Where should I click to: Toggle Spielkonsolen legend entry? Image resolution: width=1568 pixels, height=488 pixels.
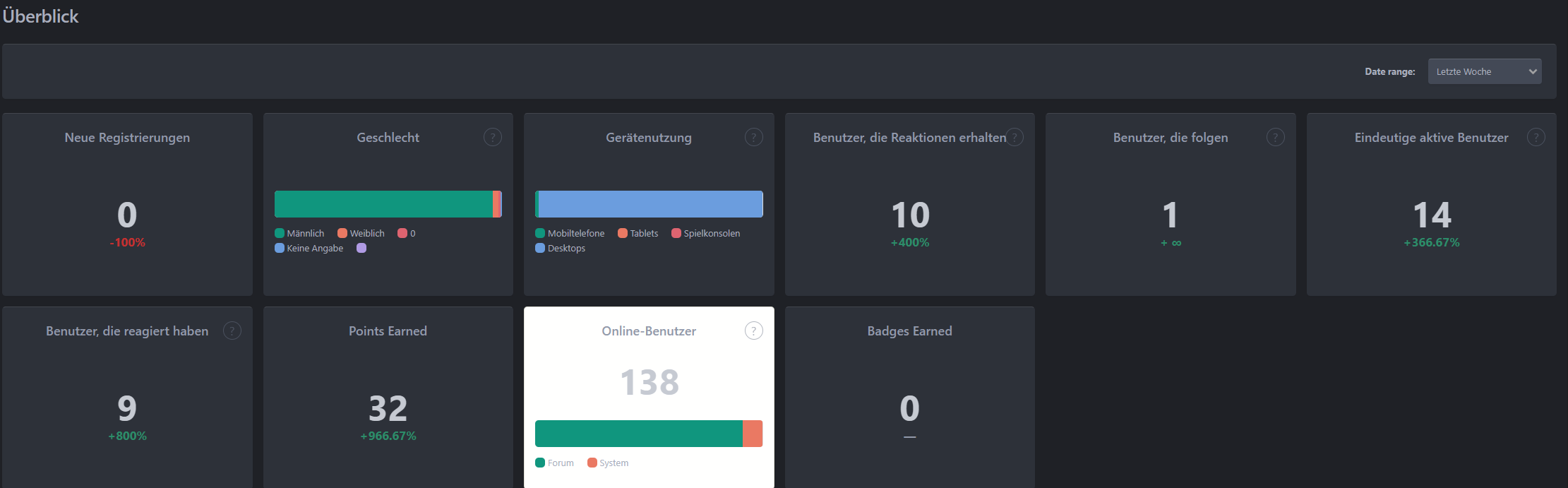click(706, 233)
